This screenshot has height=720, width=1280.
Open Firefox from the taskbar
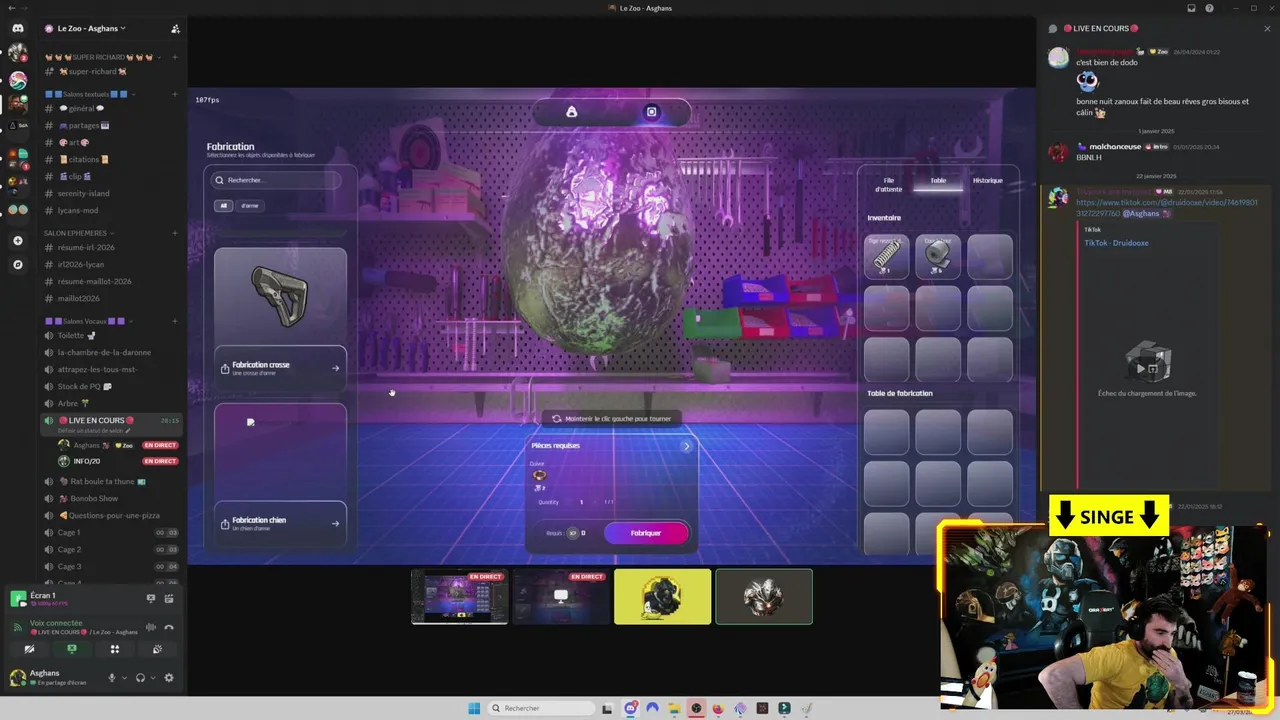coord(718,708)
